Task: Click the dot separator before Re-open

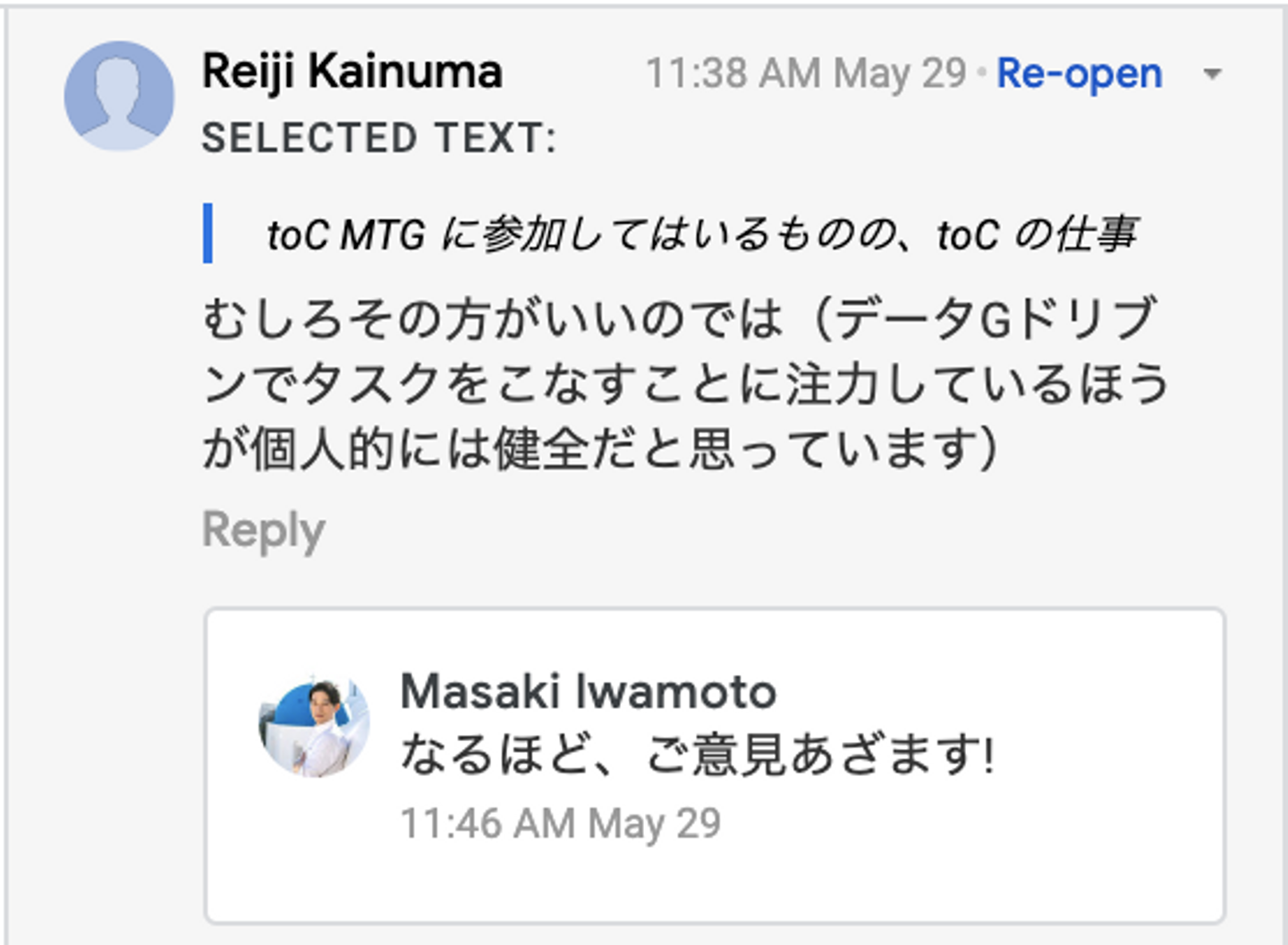Action: [x=981, y=72]
